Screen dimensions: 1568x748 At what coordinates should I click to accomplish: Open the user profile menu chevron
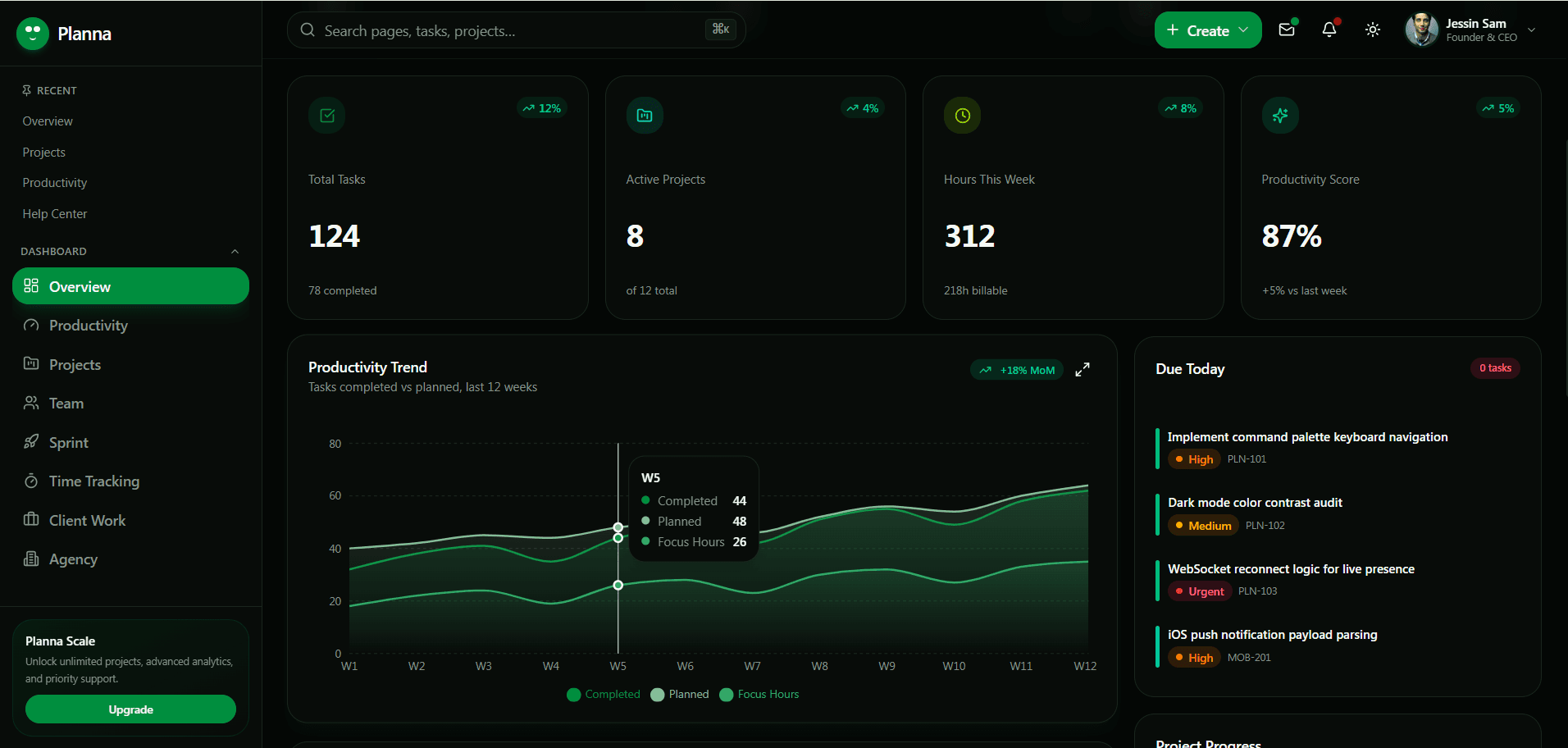tap(1531, 30)
